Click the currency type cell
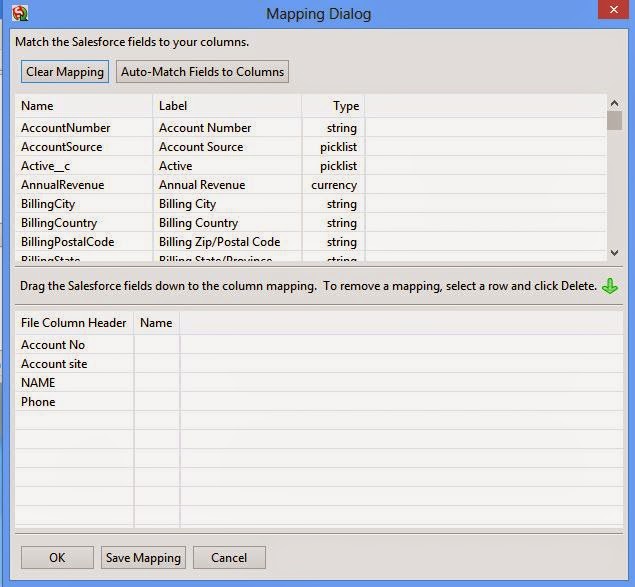Image resolution: width=635 pixels, height=587 pixels. point(334,185)
